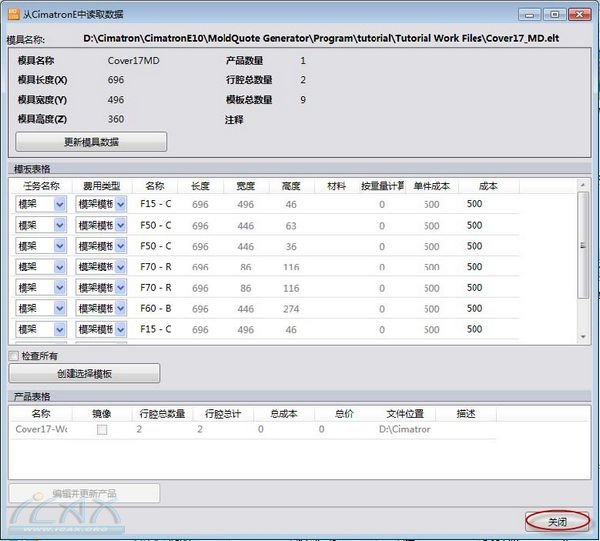600x541 pixels.
Task: Click the 成本 column header in template table
Action: tap(488, 186)
